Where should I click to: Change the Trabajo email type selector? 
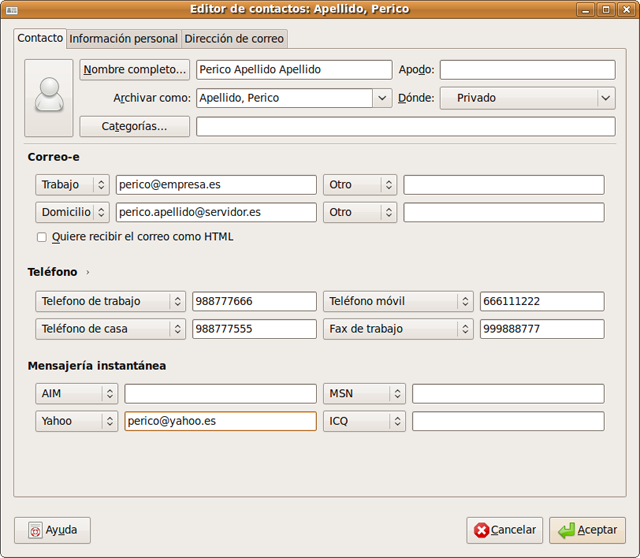[x=72, y=185]
